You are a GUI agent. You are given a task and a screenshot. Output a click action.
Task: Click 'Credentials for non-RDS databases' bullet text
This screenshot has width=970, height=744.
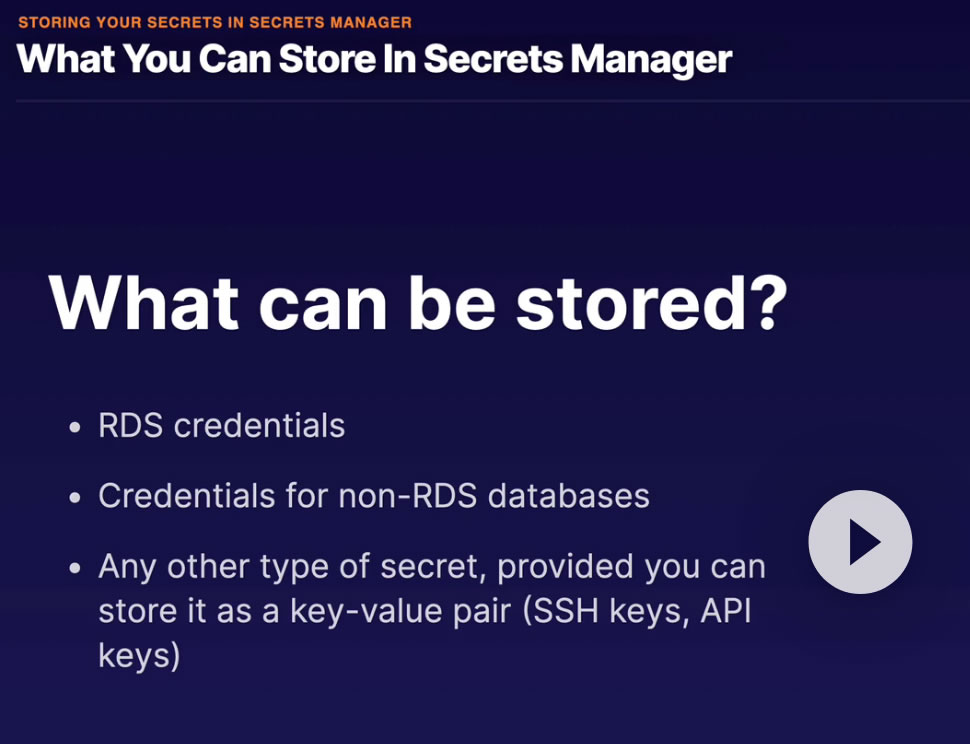[x=374, y=496]
